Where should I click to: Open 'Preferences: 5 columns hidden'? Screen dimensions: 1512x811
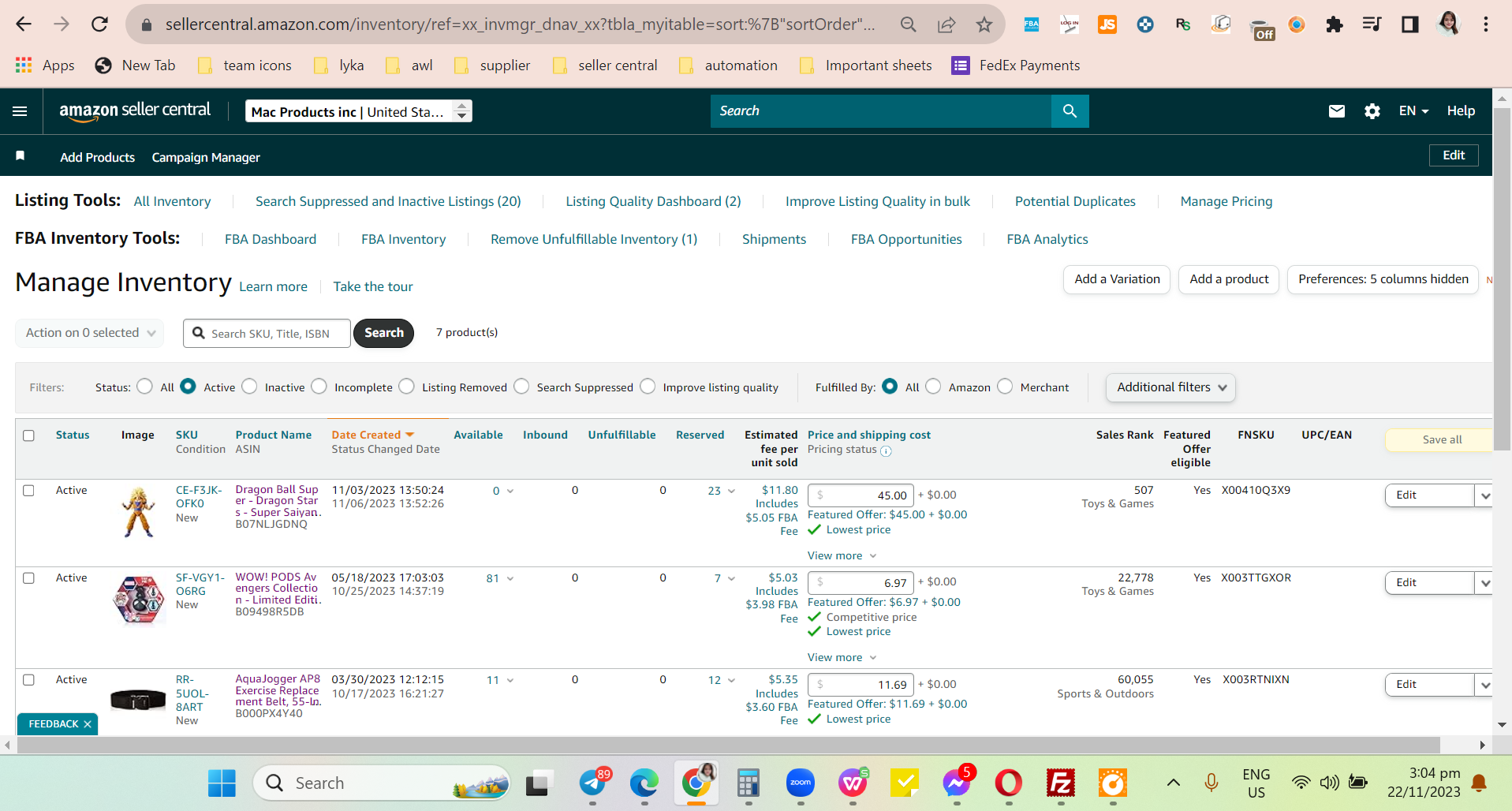point(1383,279)
